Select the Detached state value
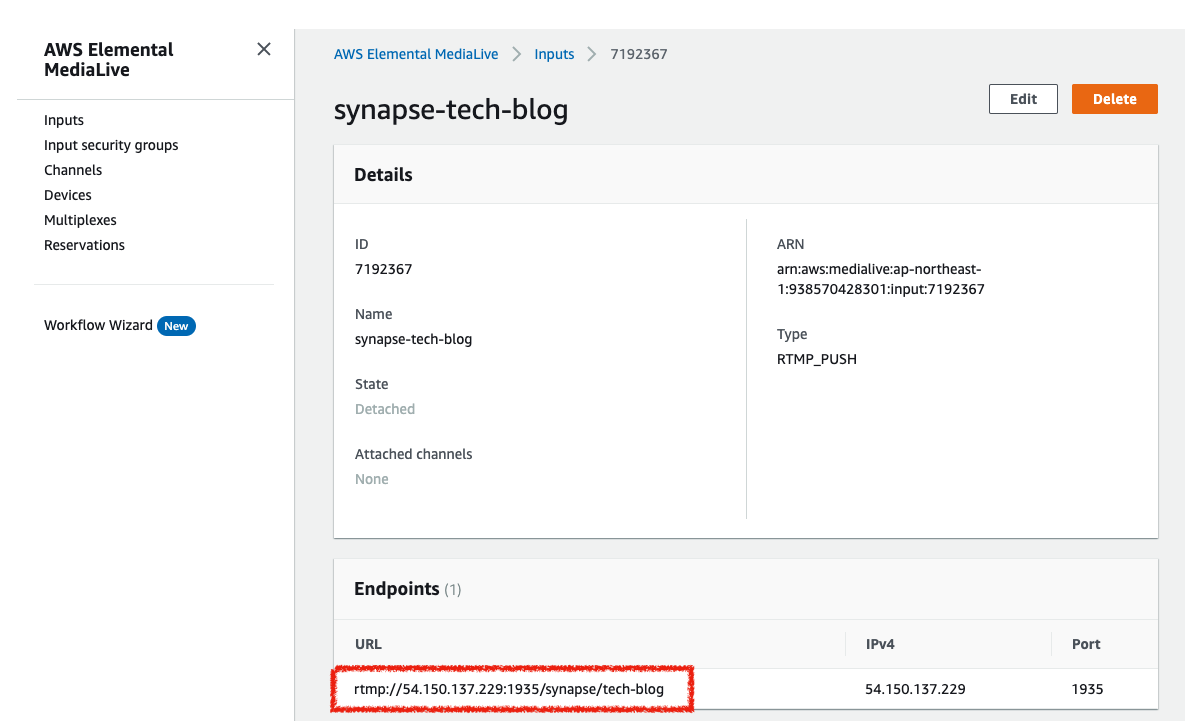This screenshot has height=724, width=1200. click(x=385, y=409)
